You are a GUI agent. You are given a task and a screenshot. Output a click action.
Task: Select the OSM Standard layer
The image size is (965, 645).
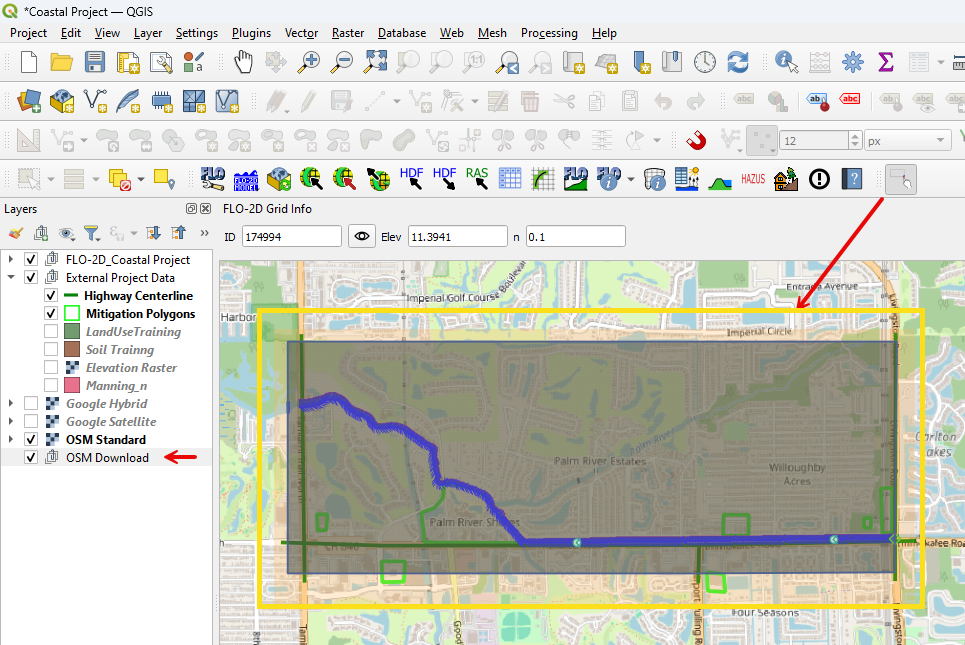[x=105, y=440]
